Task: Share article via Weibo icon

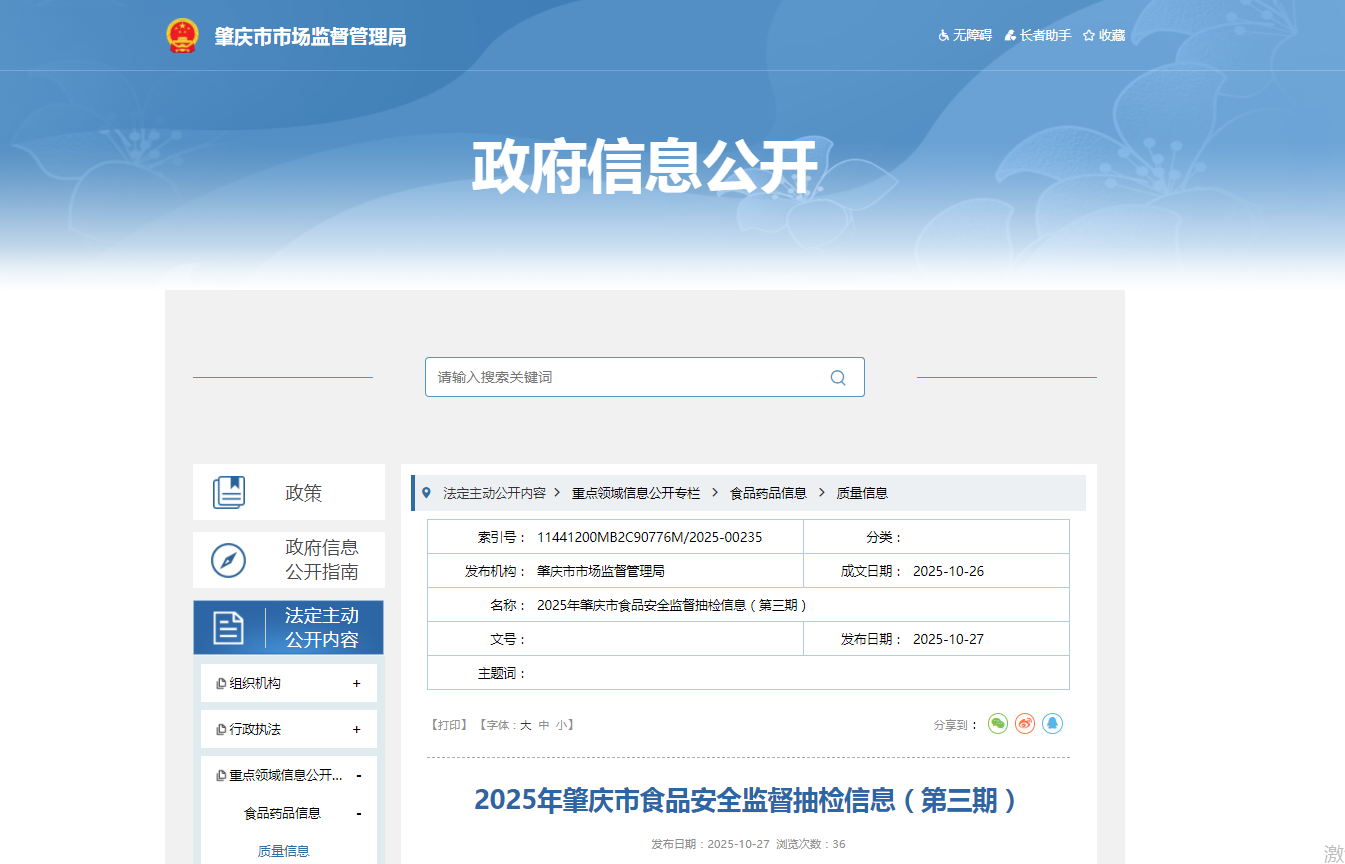Action: [1025, 724]
